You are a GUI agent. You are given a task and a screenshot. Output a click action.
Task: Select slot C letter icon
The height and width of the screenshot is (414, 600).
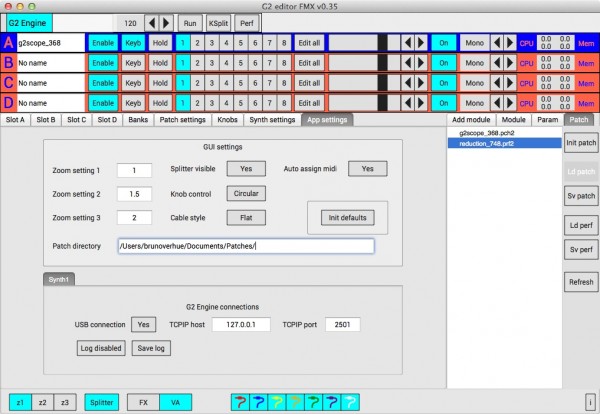click(8, 83)
